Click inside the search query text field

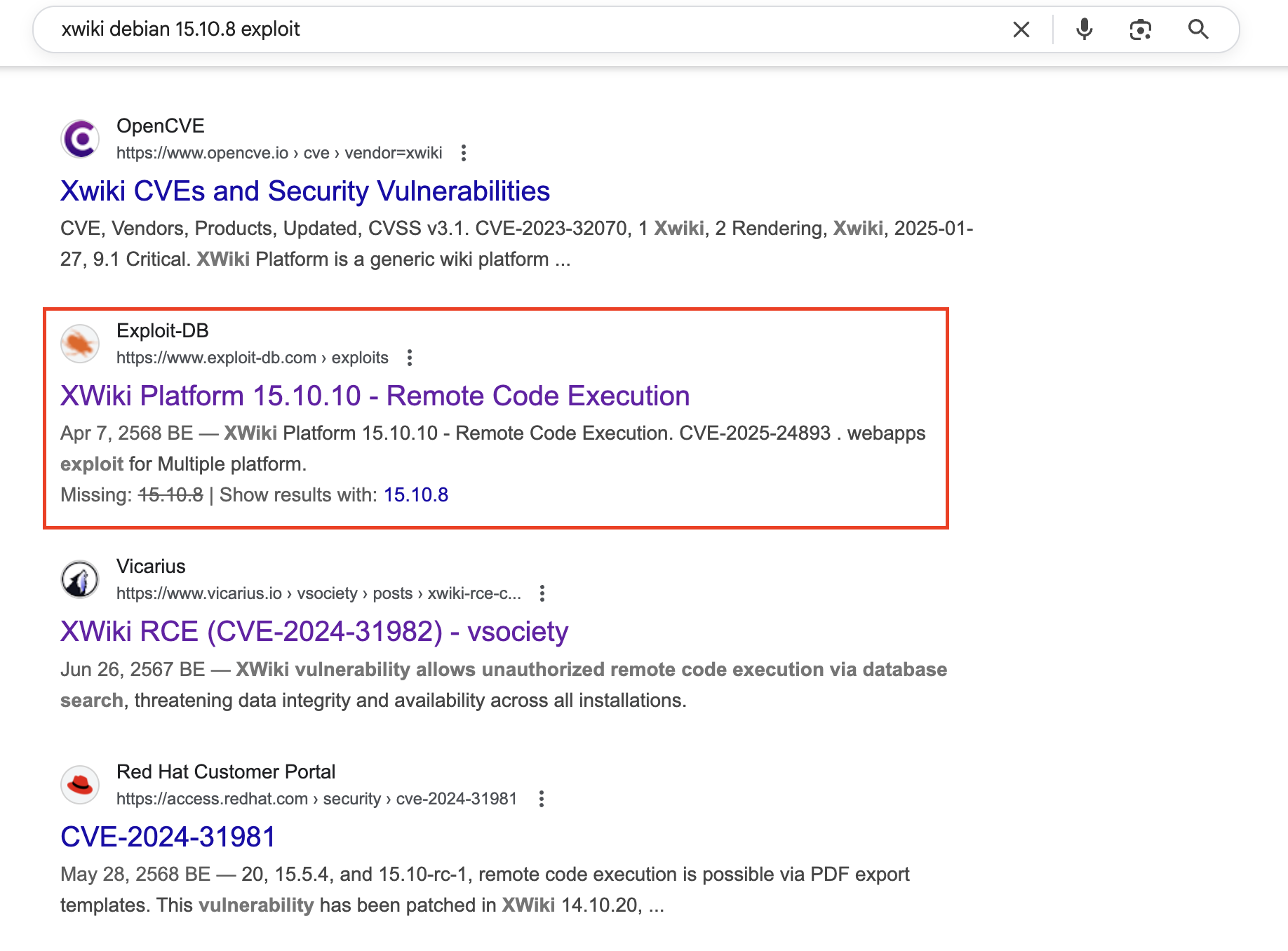[x=491, y=29]
